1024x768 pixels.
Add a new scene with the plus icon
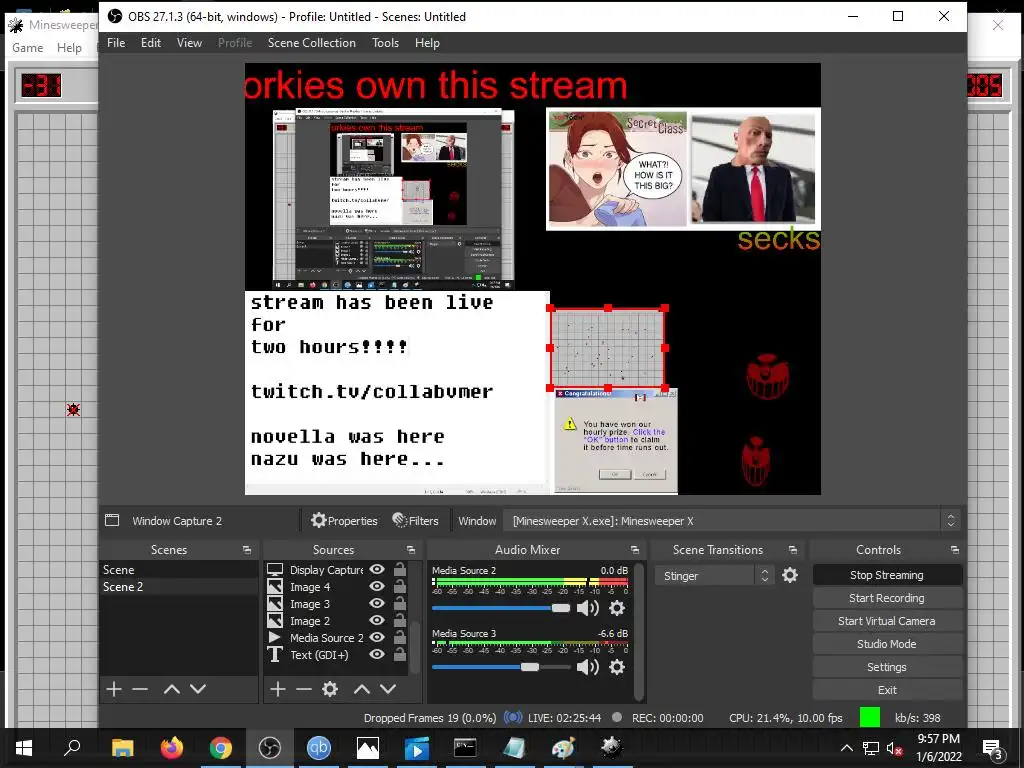click(114, 689)
